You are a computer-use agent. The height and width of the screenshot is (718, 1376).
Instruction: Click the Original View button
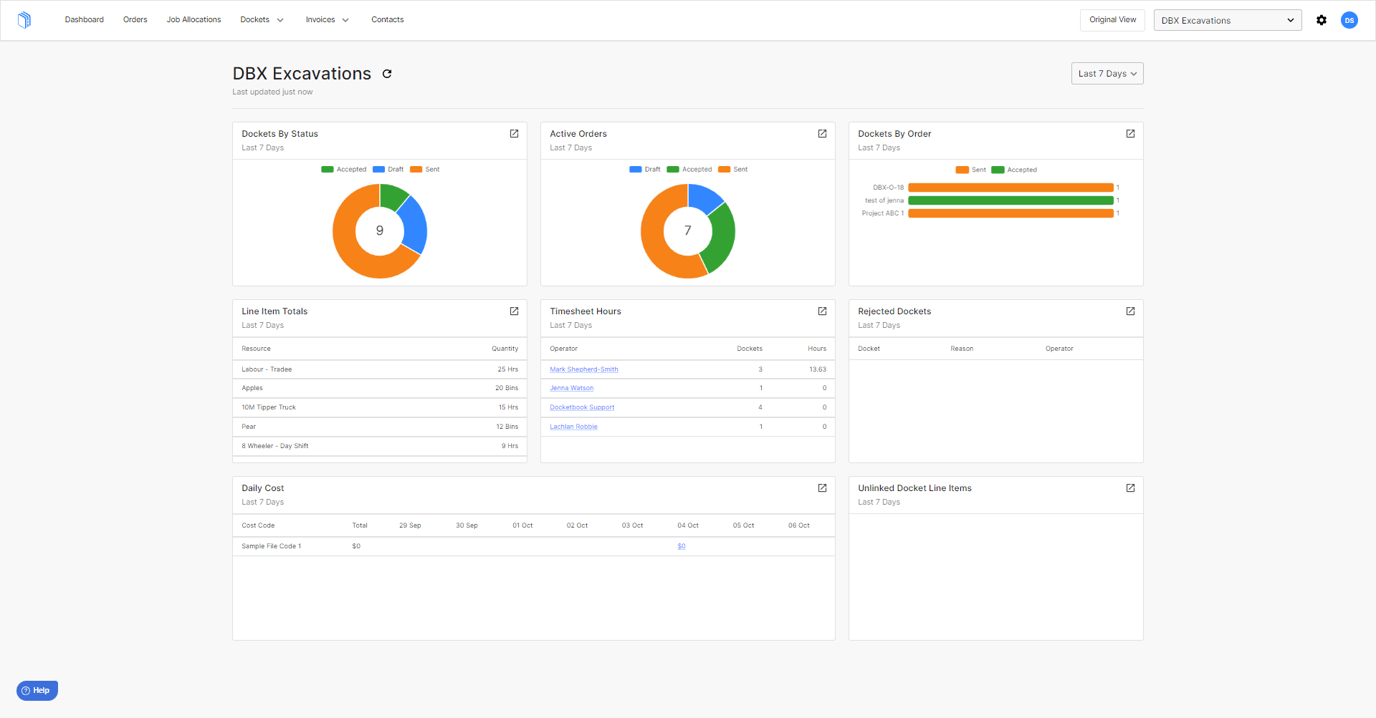point(1112,19)
